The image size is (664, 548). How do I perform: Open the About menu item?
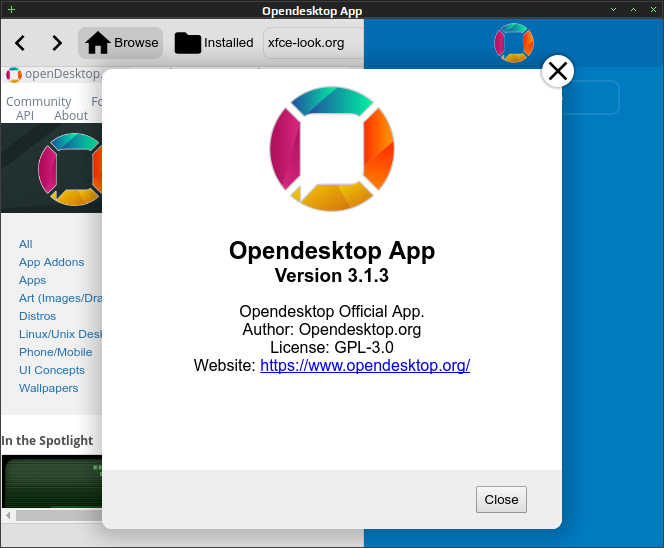click(71, 116)
